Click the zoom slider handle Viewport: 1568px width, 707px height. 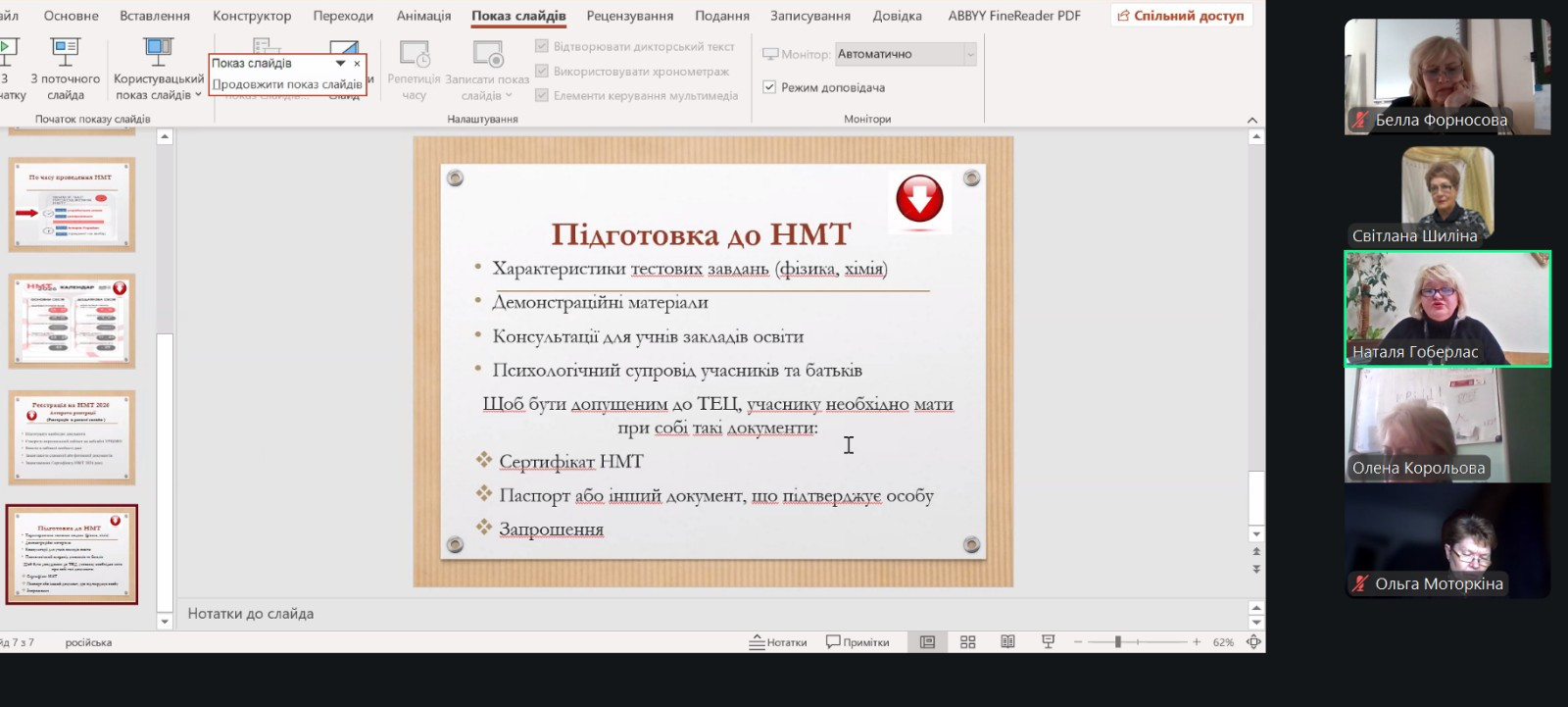(1117, 642)
